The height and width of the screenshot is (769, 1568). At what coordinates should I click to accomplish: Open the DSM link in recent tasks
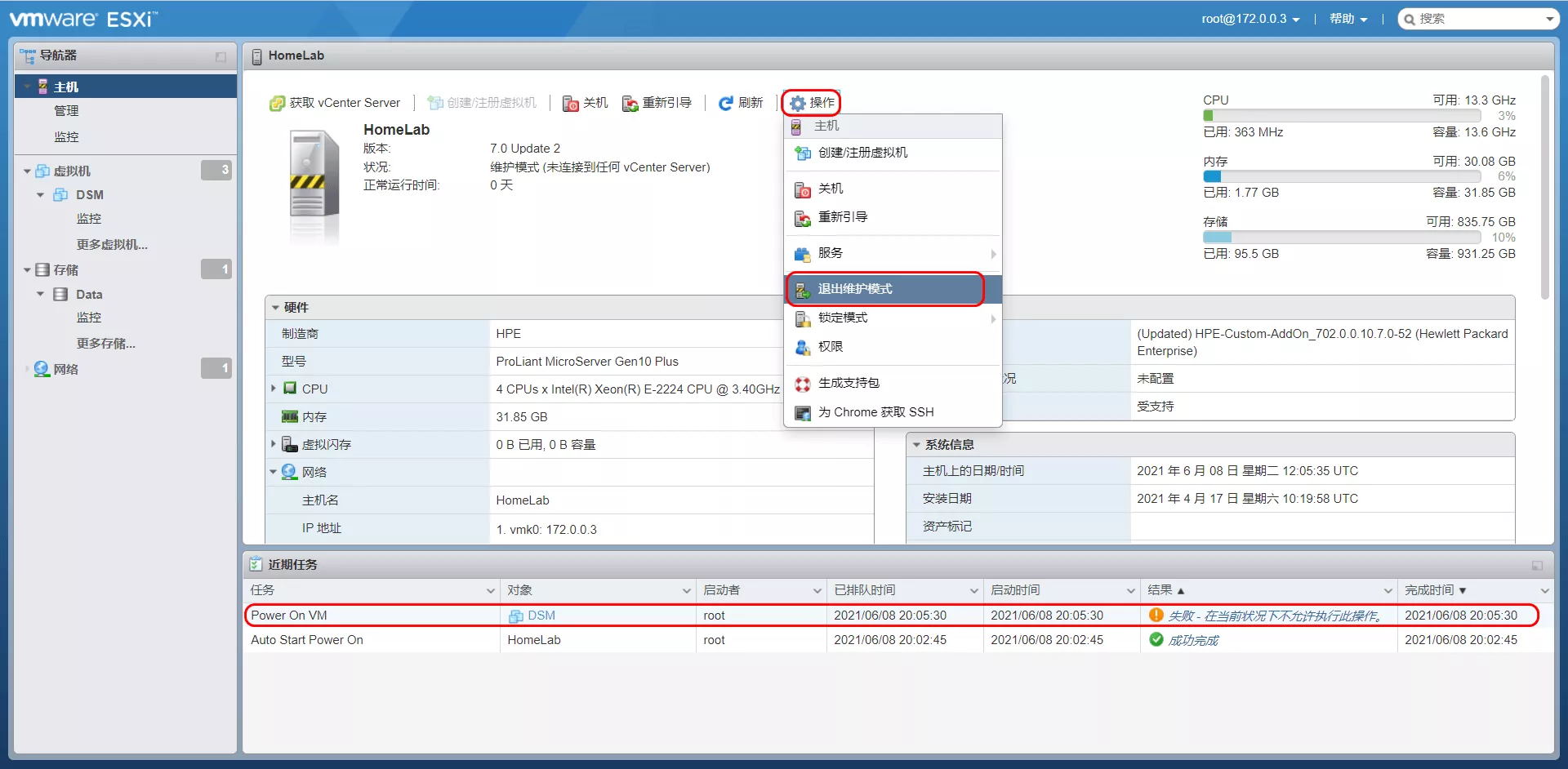click(x=541, y=616)
